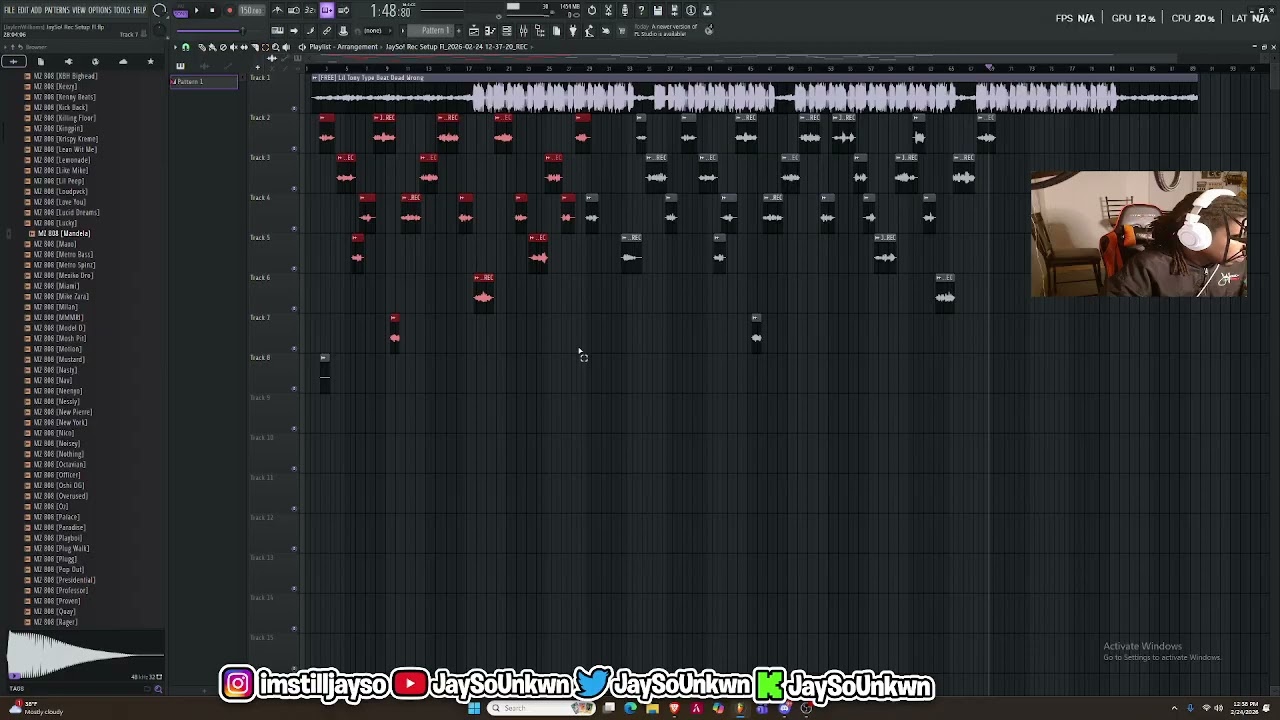1280x720 pixels.
Task: Select the playlist Paint brush tool
Action: tap(212, 47)
